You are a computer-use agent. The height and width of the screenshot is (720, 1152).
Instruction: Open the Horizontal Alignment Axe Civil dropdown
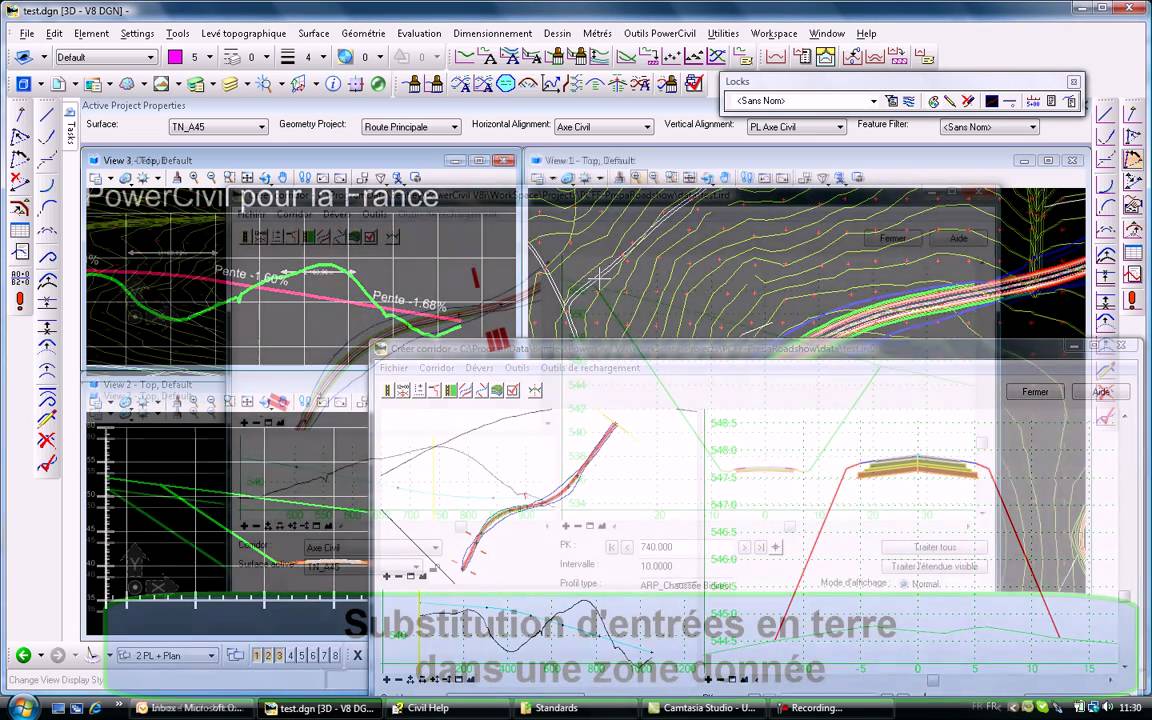[x=604, y=127]
